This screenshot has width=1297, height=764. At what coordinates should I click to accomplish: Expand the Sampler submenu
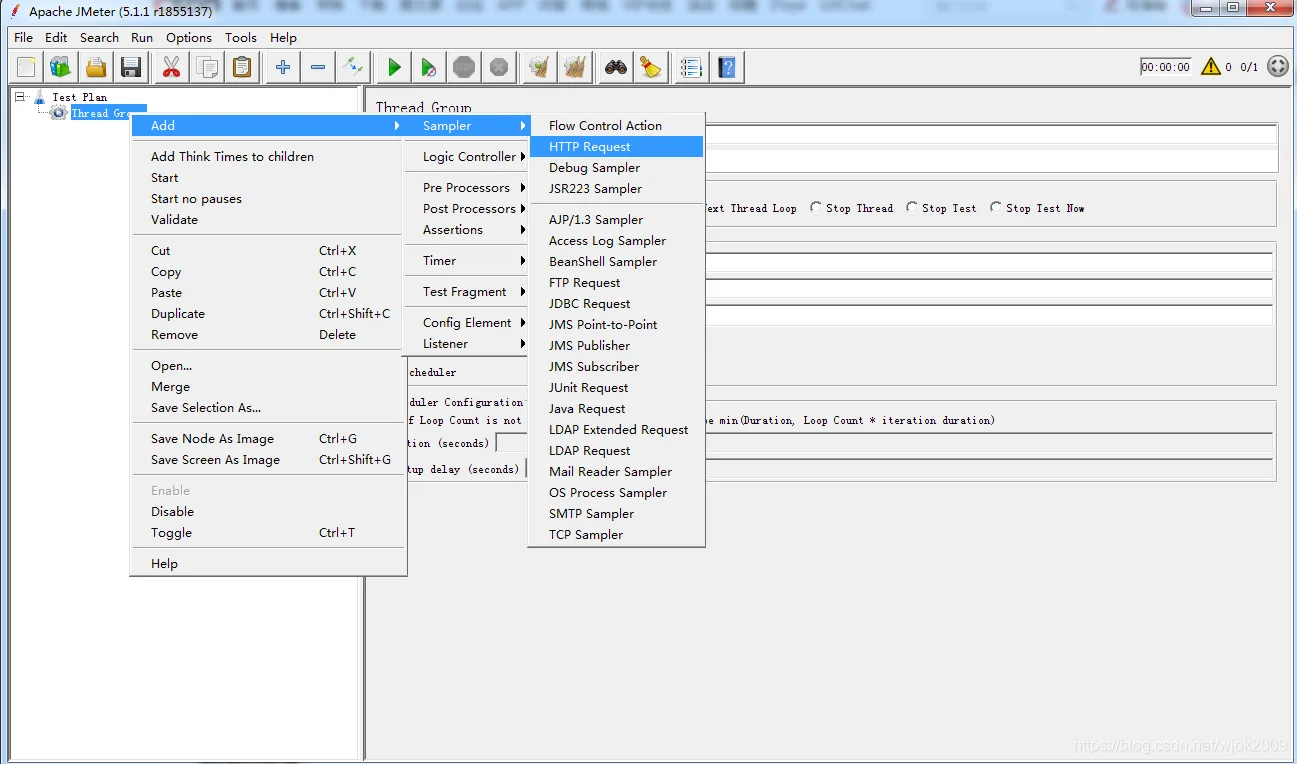(466, 125)
